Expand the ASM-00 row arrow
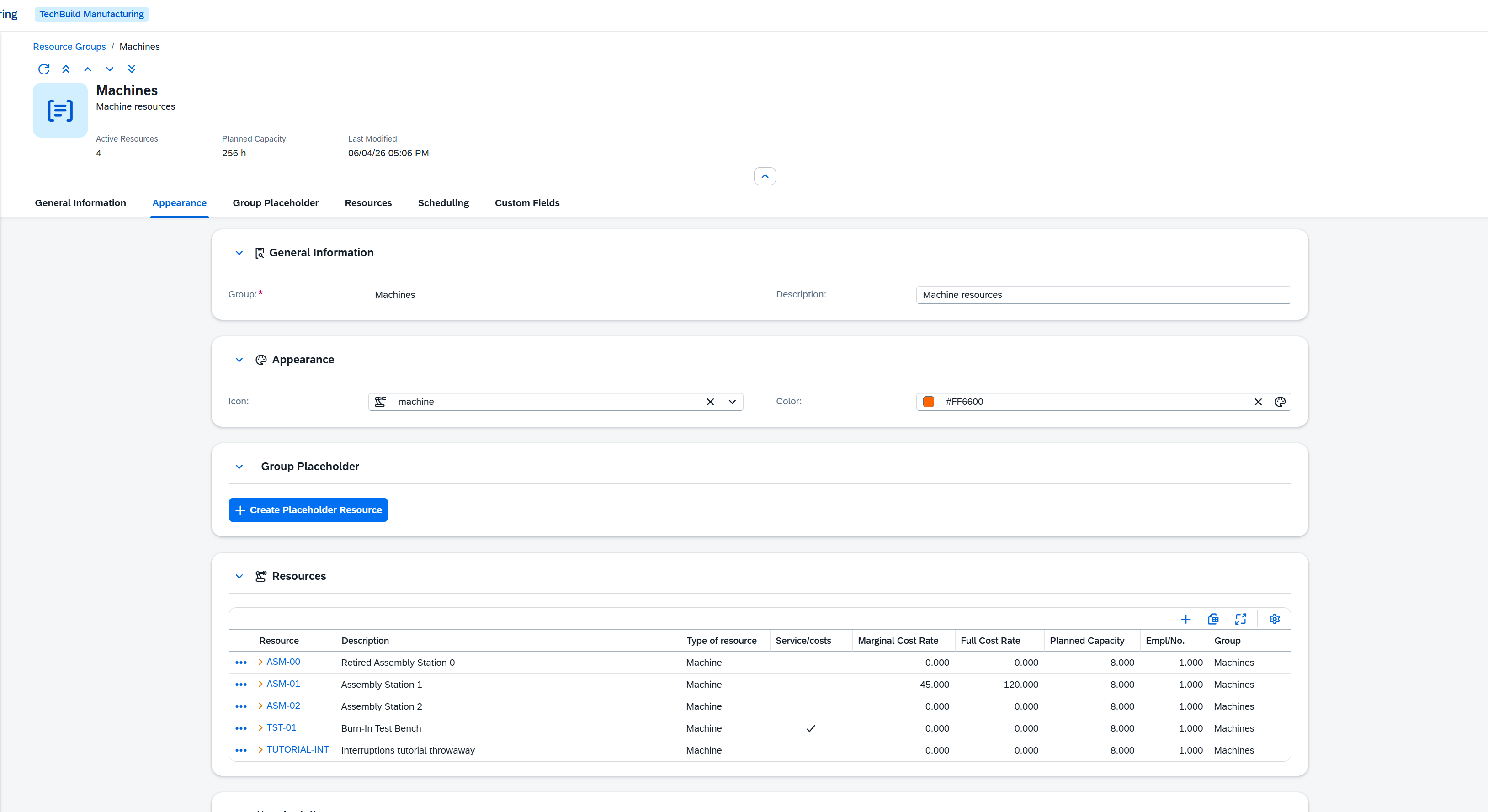This screenshot has width=1488, height=812. [260, 662]
